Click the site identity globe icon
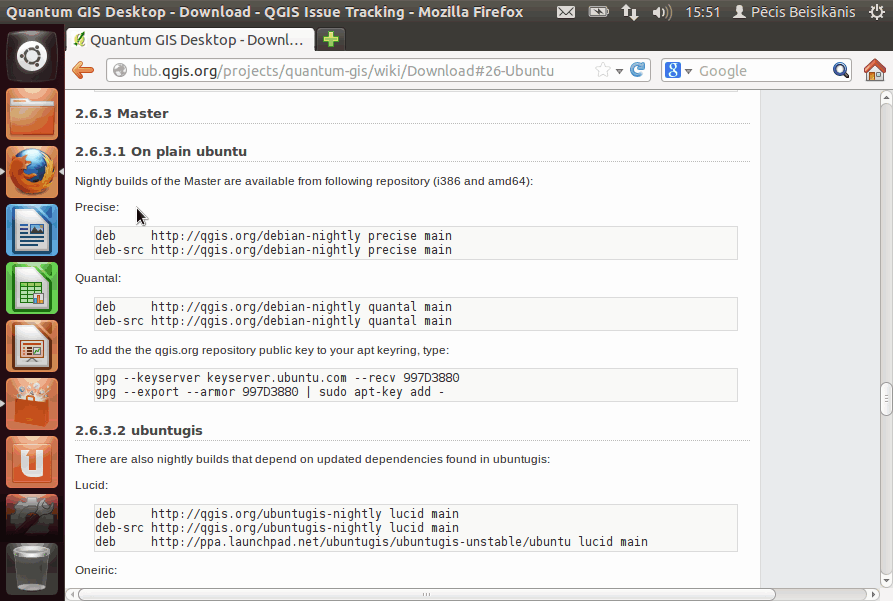 [120, 71]
